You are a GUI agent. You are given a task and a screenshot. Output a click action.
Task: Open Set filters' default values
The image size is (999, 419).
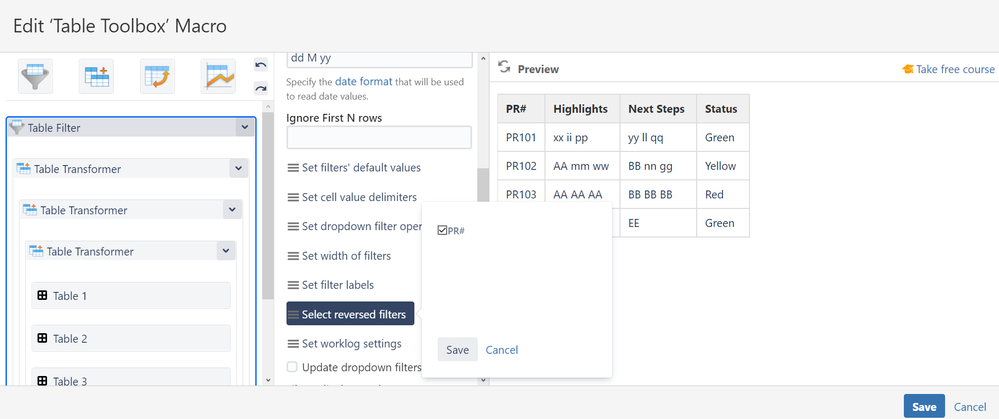click(x=354, y=168)
